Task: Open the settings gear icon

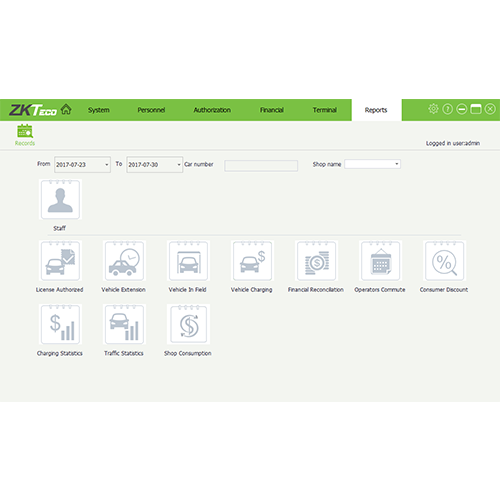Action: [x=433, y=109]
